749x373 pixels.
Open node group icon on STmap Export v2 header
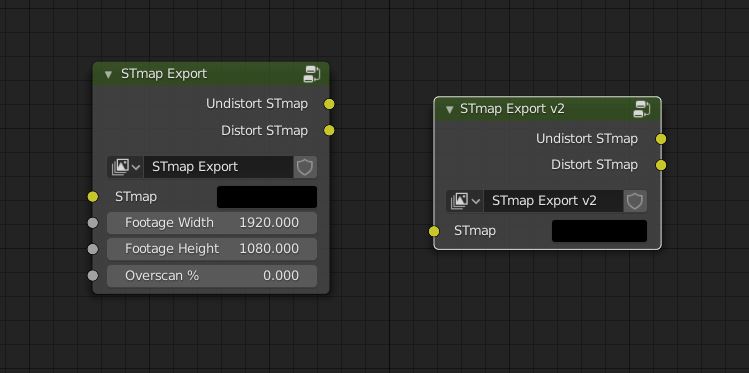(642, 109)
